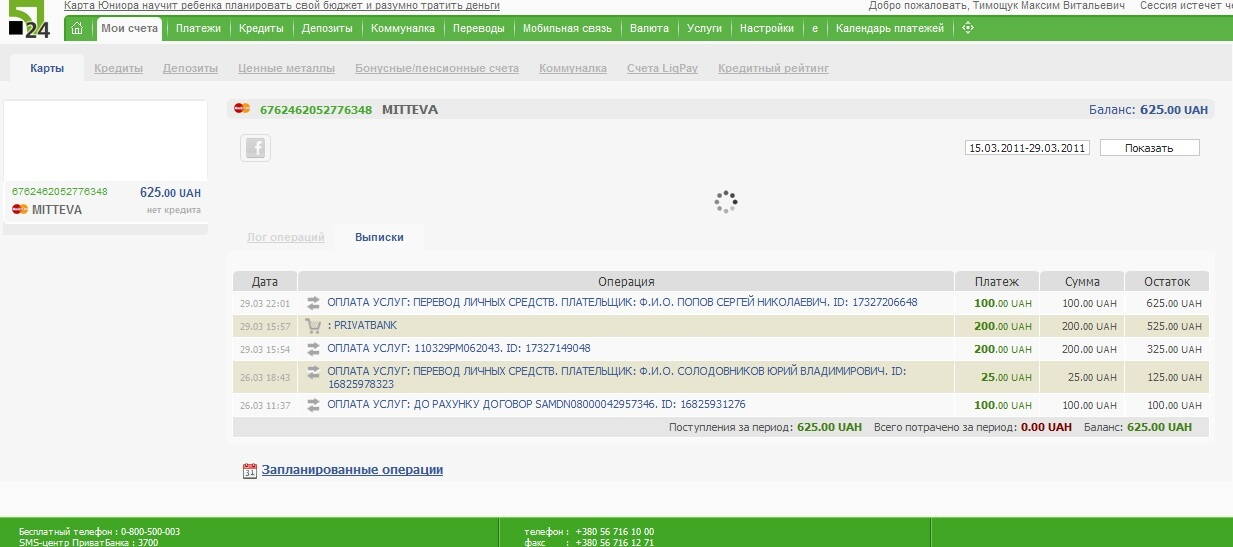The height and width of the screenshot is (547, 1233).
Task: Open the Кредитный рейтинг tab
Action: 773,69
